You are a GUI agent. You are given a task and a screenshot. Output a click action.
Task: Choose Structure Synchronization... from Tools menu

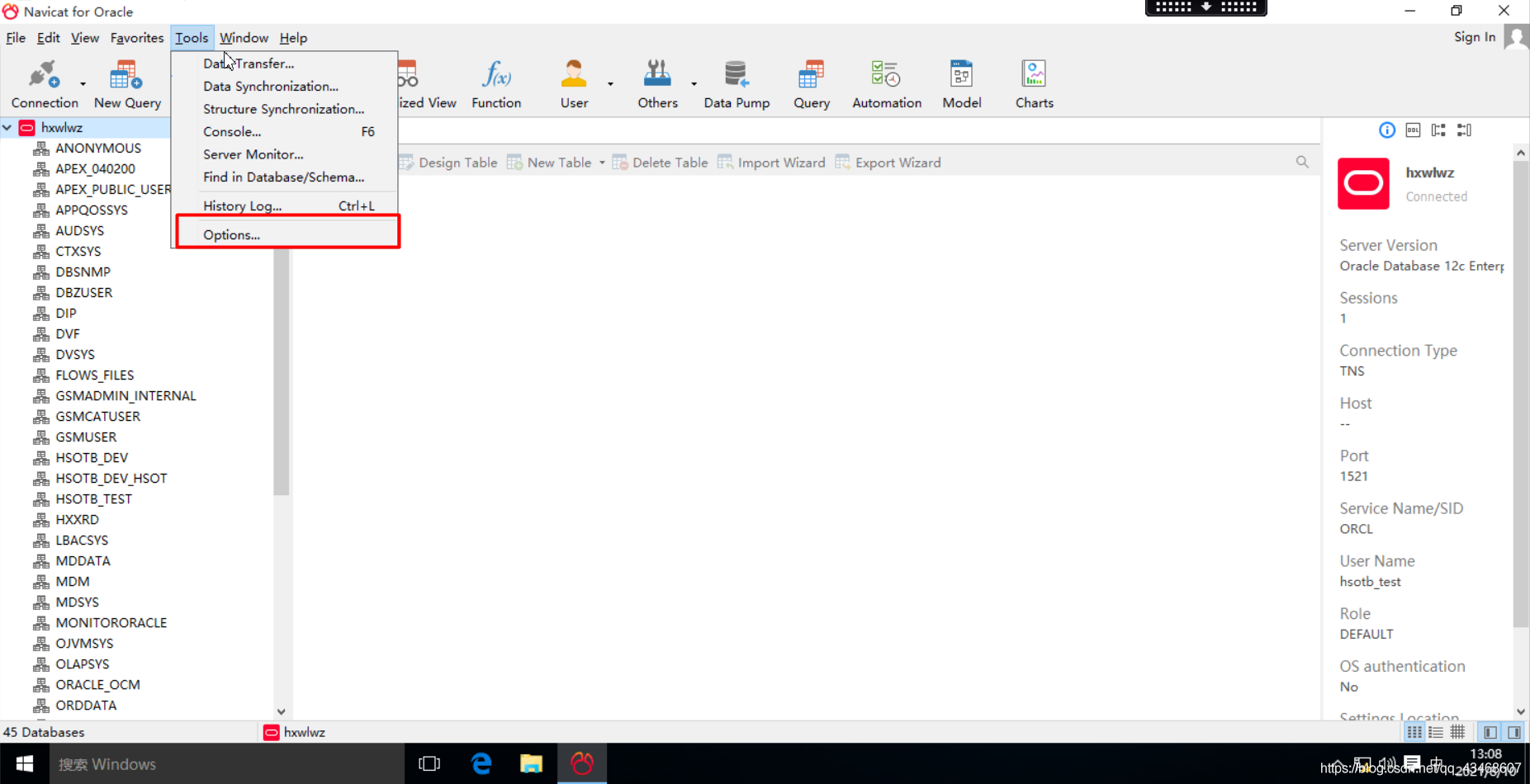point(284,109)
